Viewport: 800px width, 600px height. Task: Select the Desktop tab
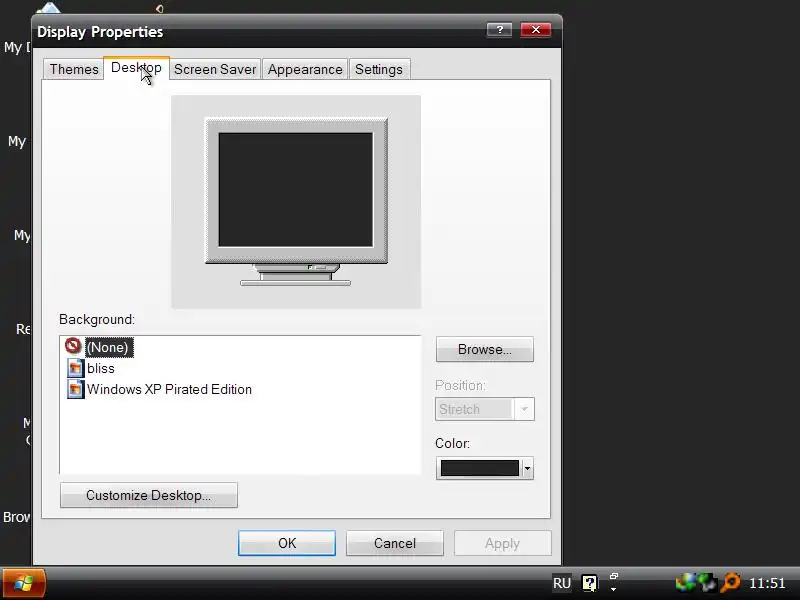pyautogui.click(x=136, y=68)
